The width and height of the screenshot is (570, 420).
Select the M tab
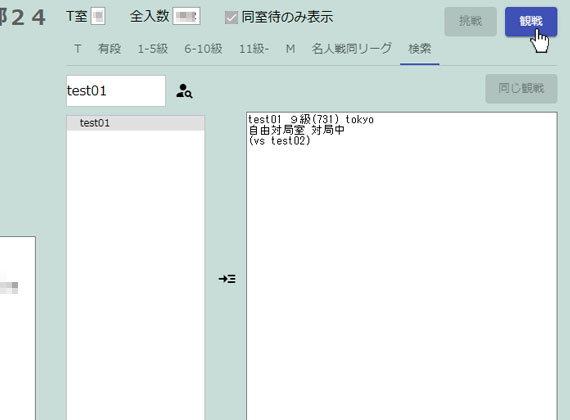pyautogui.click(x=290, y=49)
